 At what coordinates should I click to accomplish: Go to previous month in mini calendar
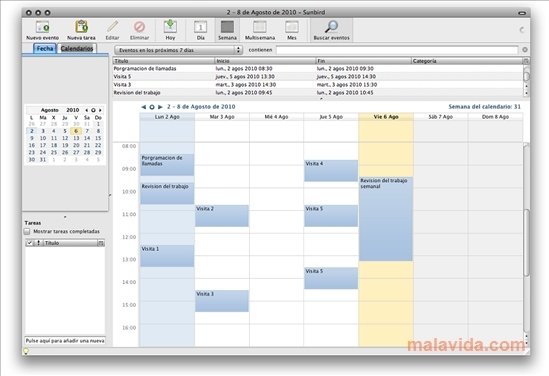click(87, 110)
